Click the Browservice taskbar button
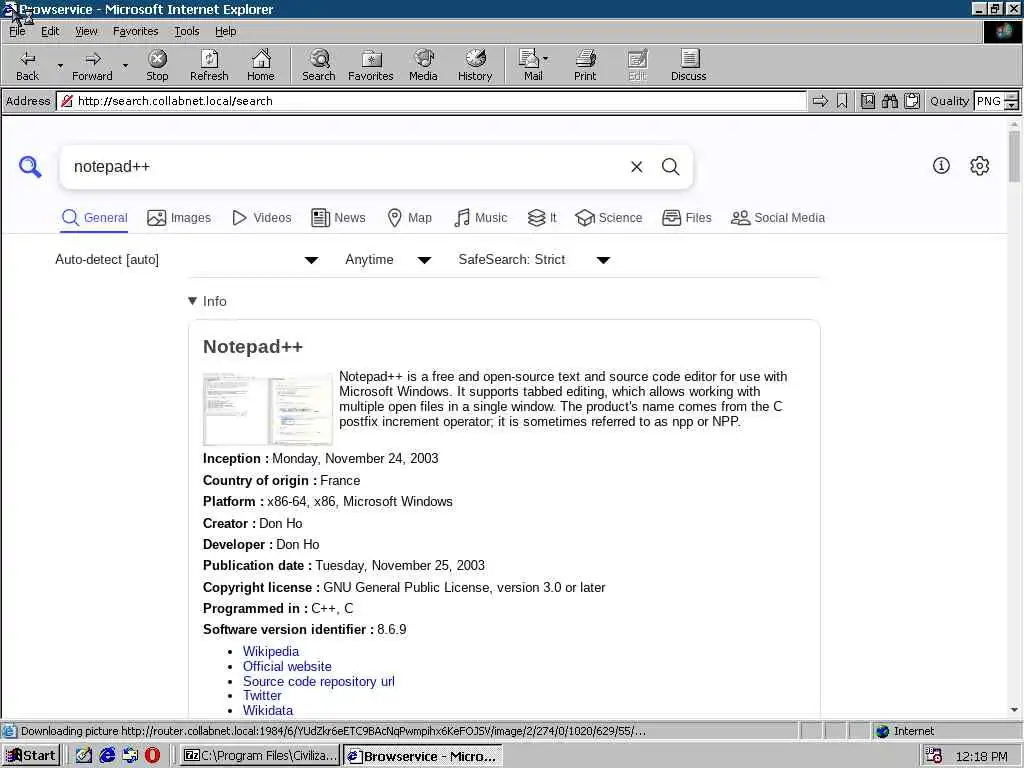1024x768 pixels. click(x=423, y=756)
